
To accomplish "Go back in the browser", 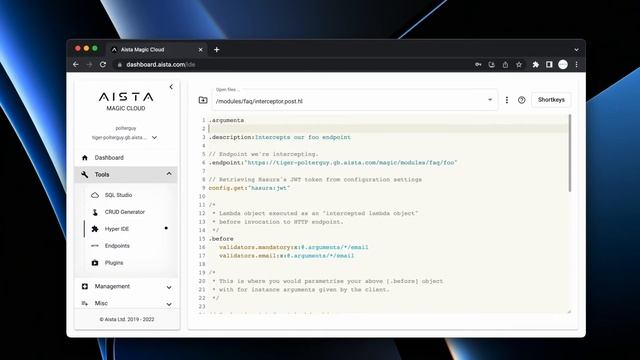I will coord(76,64).
